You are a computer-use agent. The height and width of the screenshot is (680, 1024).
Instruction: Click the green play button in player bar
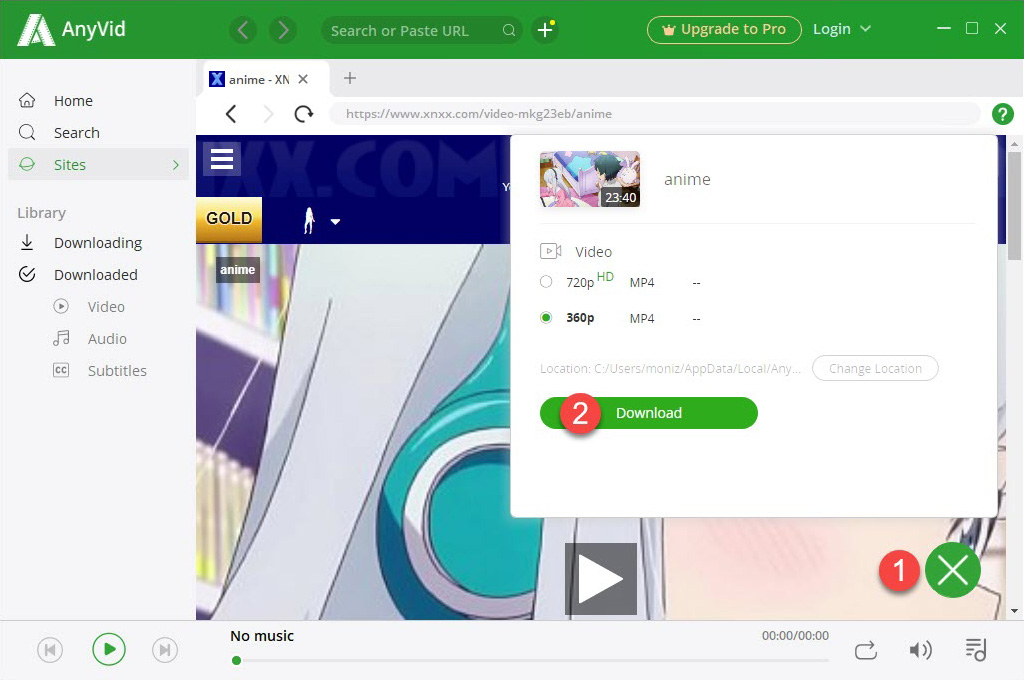108,649
